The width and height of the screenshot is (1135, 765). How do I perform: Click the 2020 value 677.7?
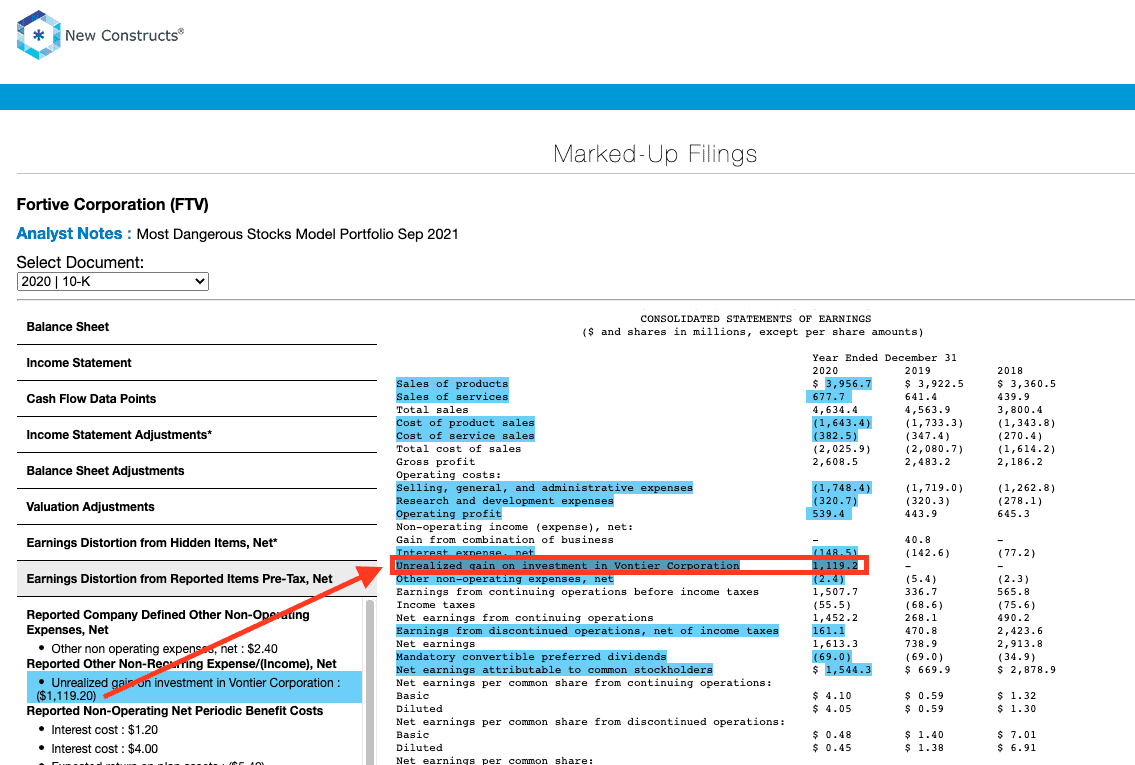click(829, 397)
